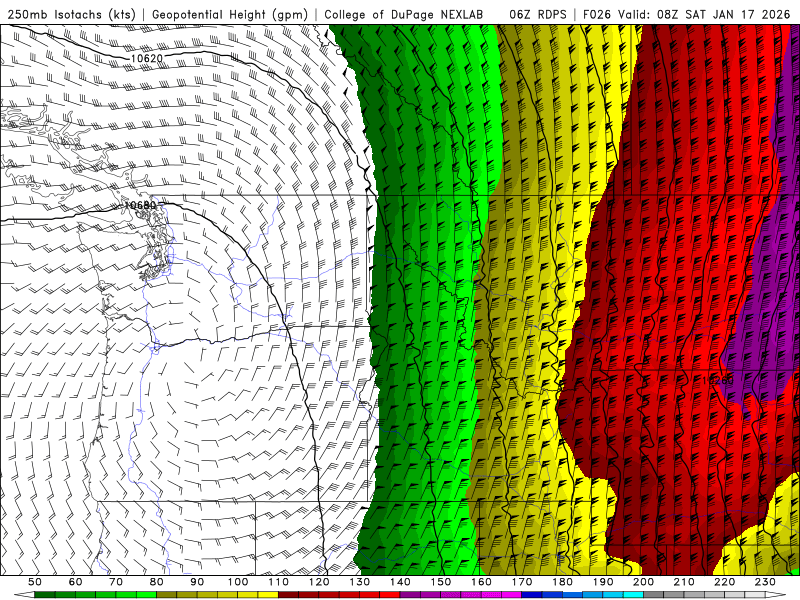Click the 10620 height contour label
800x600 pixels.
click(146, 58)
